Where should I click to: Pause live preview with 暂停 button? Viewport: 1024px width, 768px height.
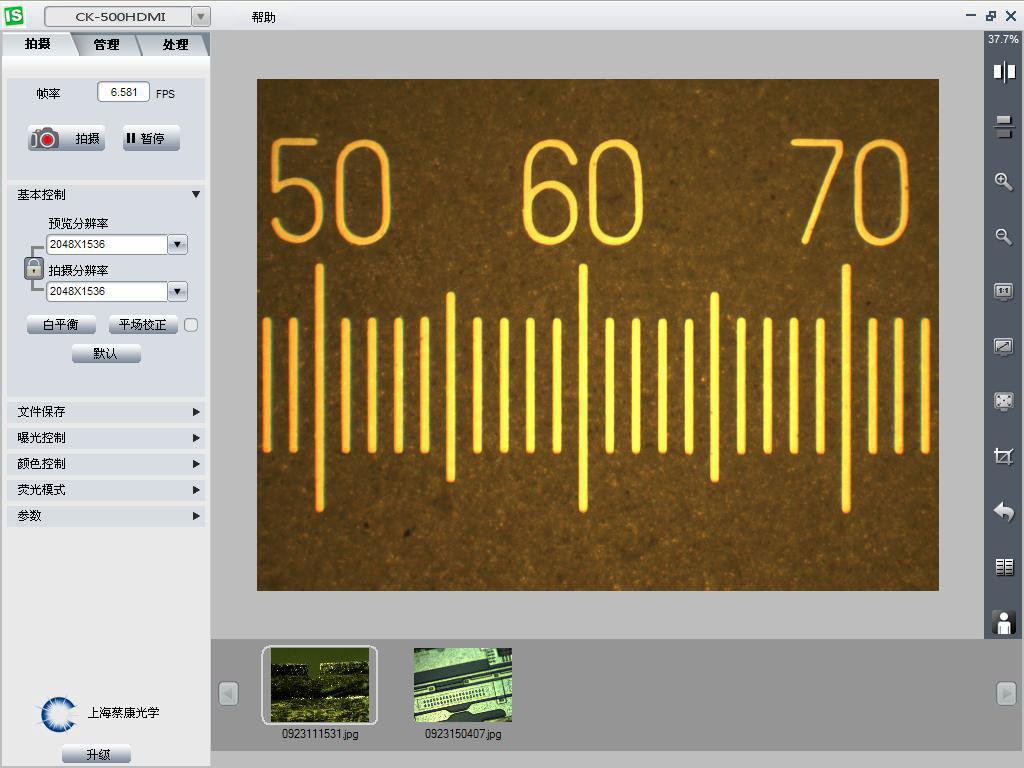151,139
